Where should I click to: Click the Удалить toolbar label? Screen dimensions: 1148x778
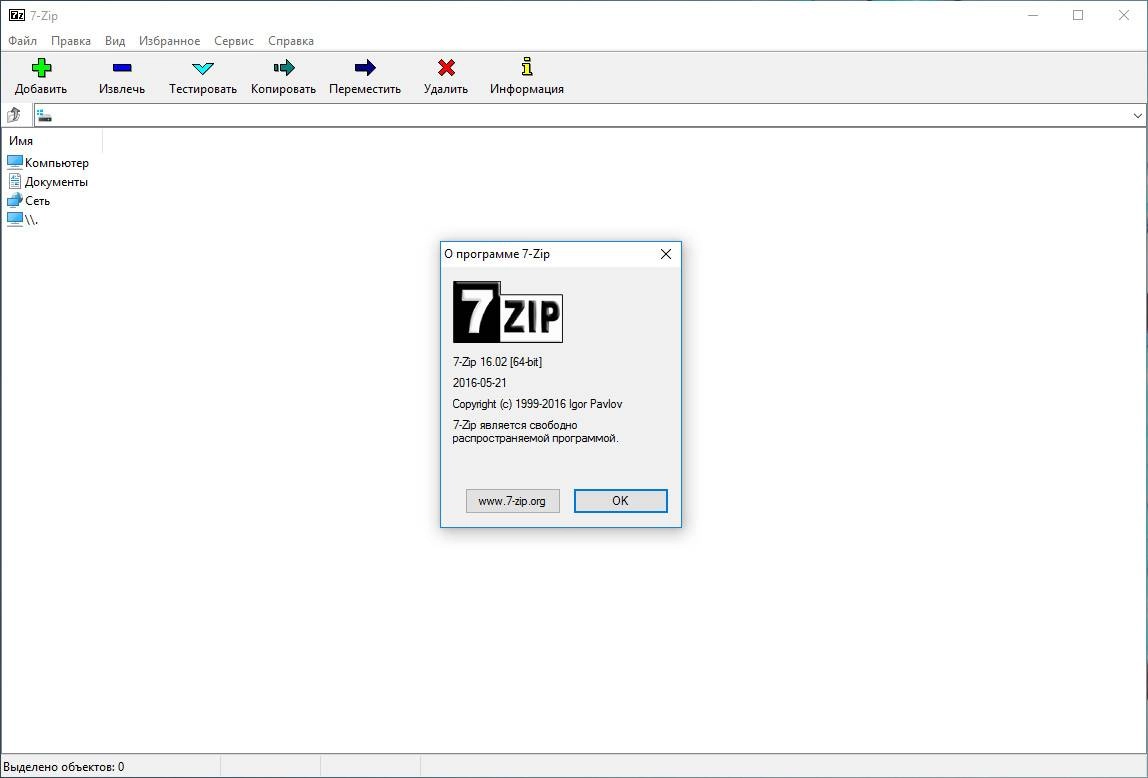(x=446, y=89)
